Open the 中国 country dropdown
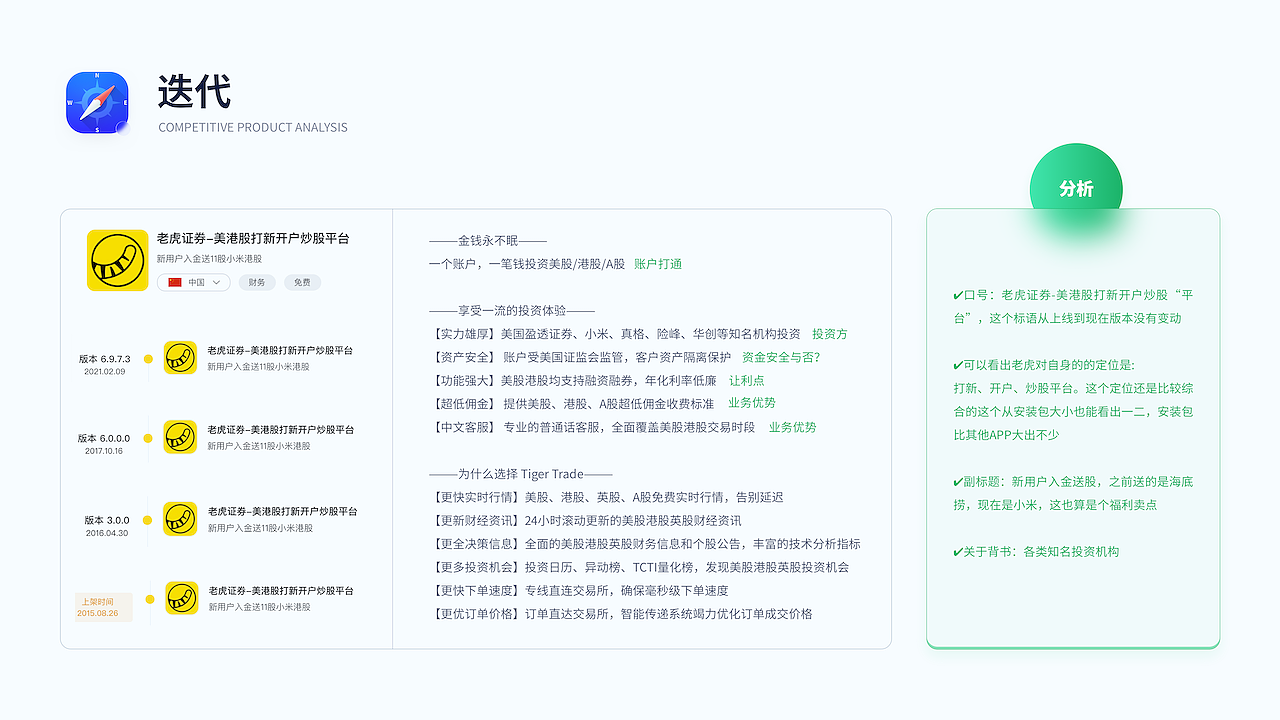Viewport: 1280px width, 720px height. coord(194,282)
